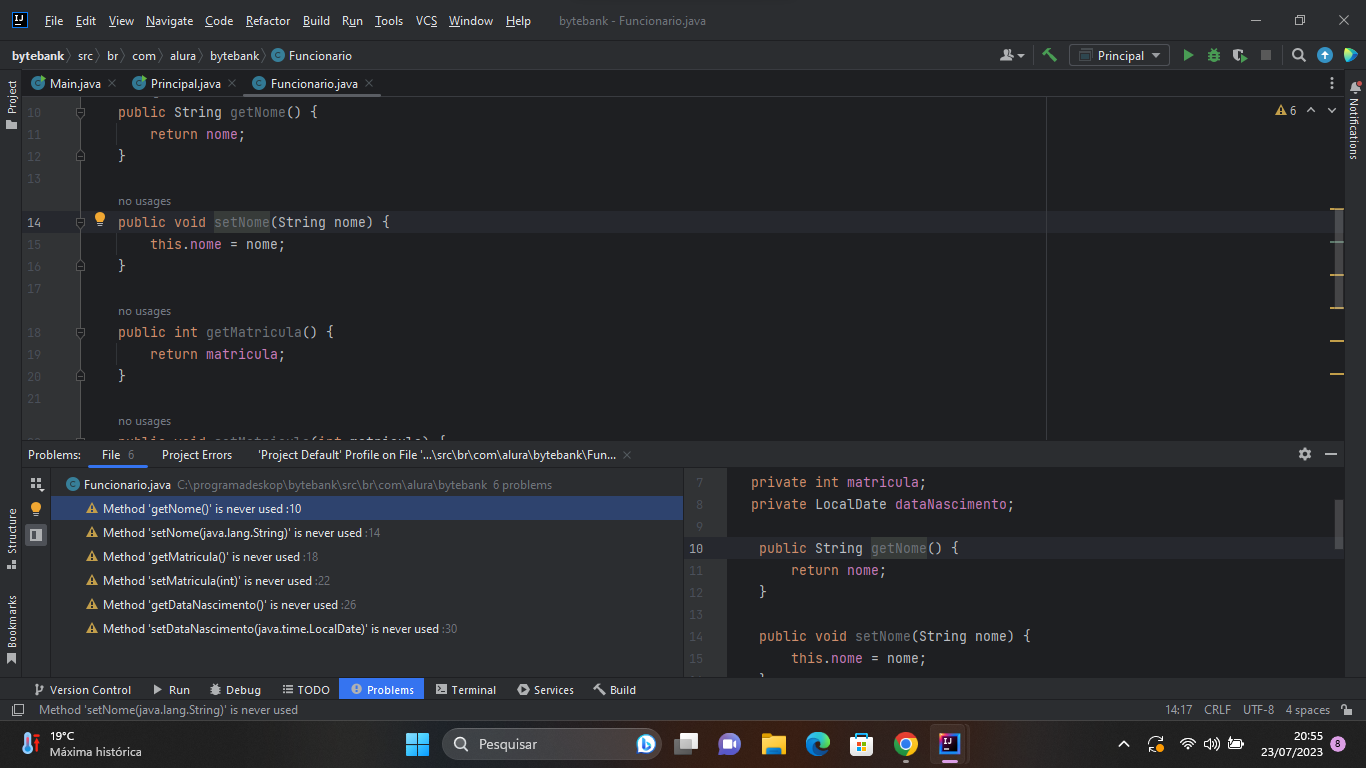Start debugging with the bug icon
Screen dimensions: 1366x768
1214,56
